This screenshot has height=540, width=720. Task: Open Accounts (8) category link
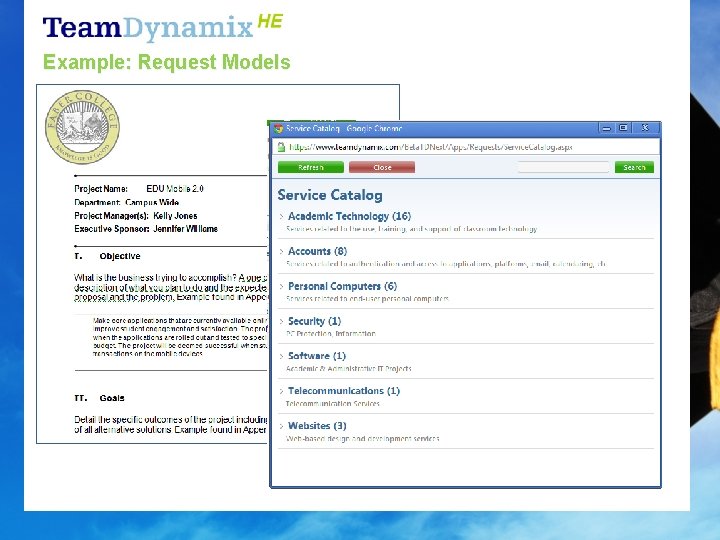click(x=317, y=251)
